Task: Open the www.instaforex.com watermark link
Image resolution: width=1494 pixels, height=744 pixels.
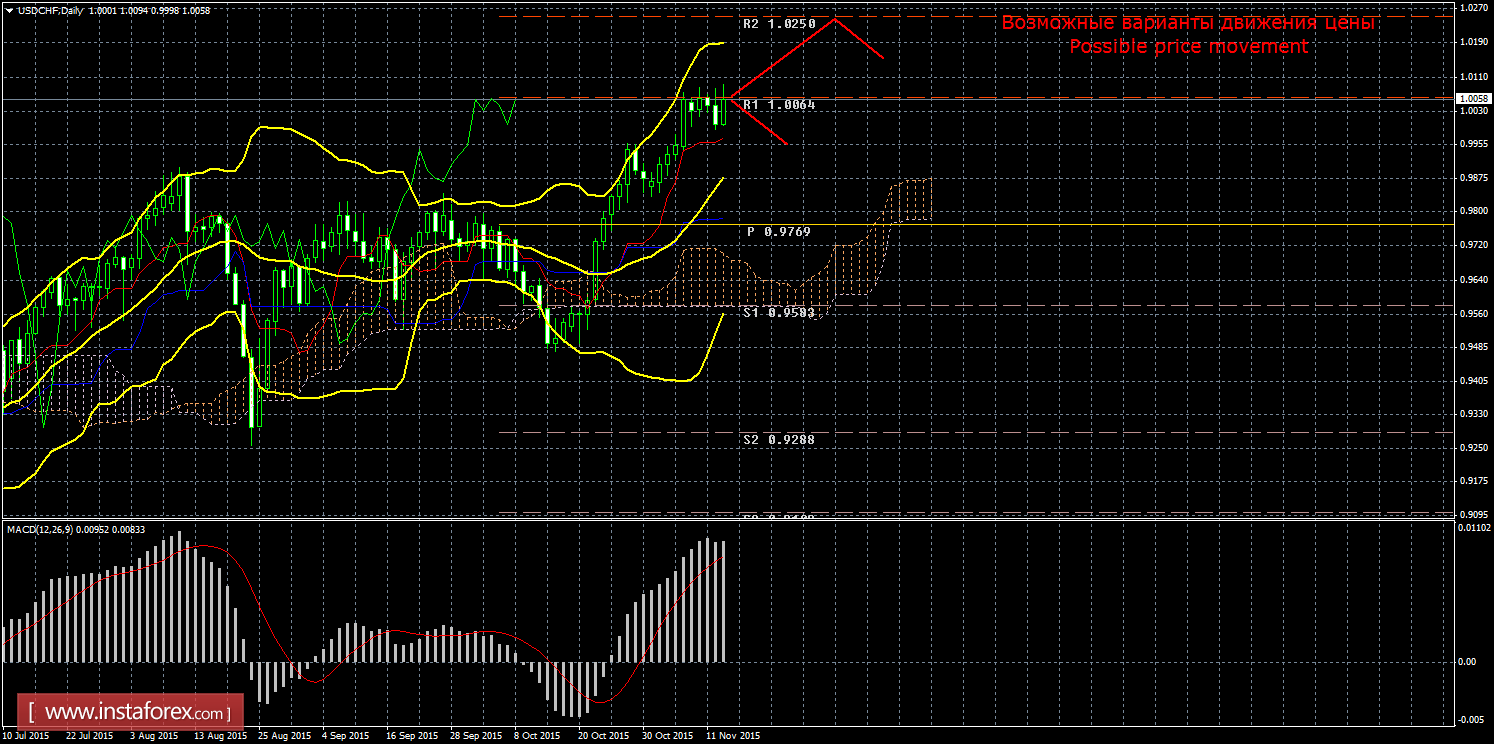Action: tap(136, 713)
